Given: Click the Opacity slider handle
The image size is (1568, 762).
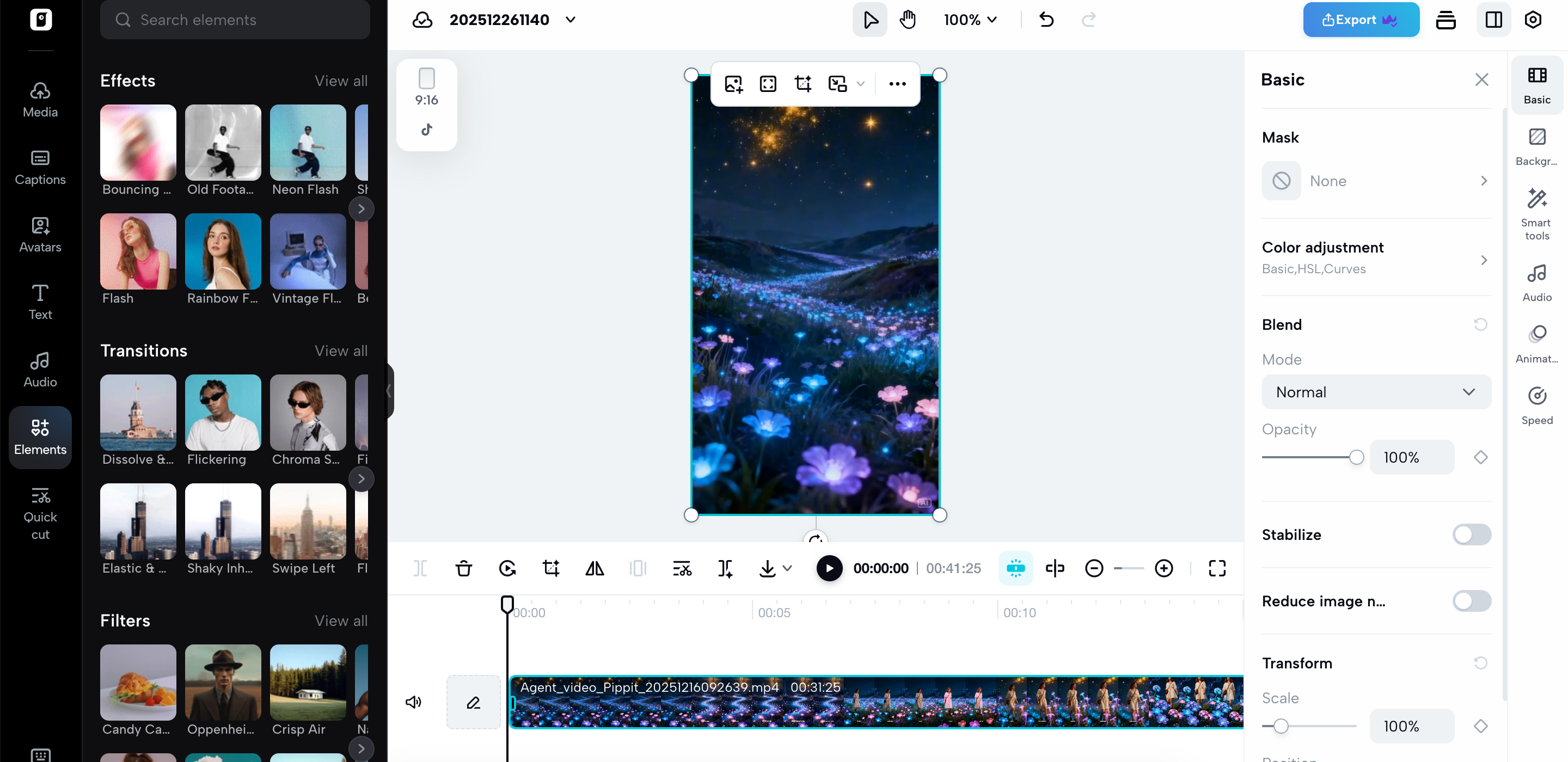Looking at the screenshot, I should tap(1356, 457).
